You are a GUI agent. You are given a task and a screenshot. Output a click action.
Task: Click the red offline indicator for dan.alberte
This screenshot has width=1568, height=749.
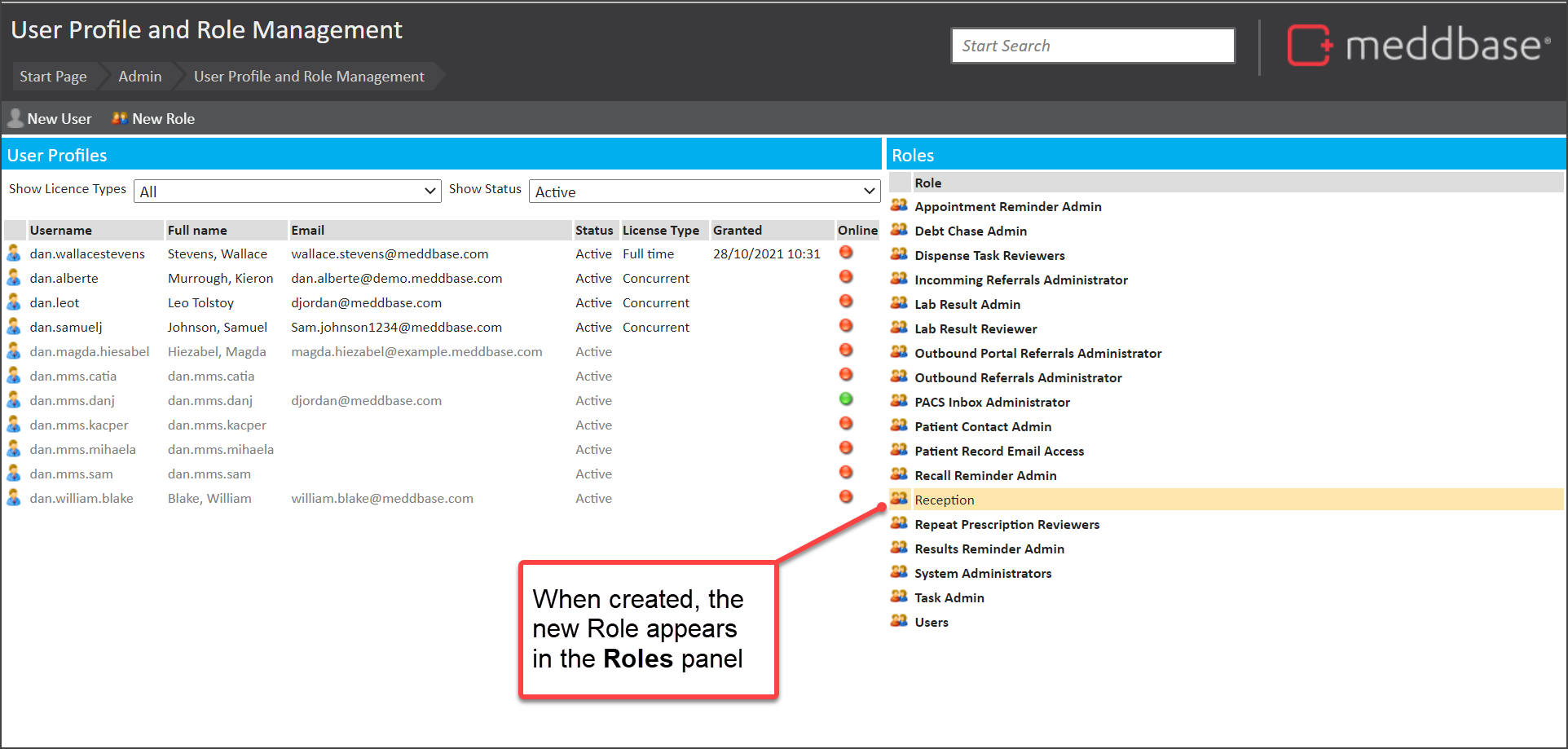846,277
